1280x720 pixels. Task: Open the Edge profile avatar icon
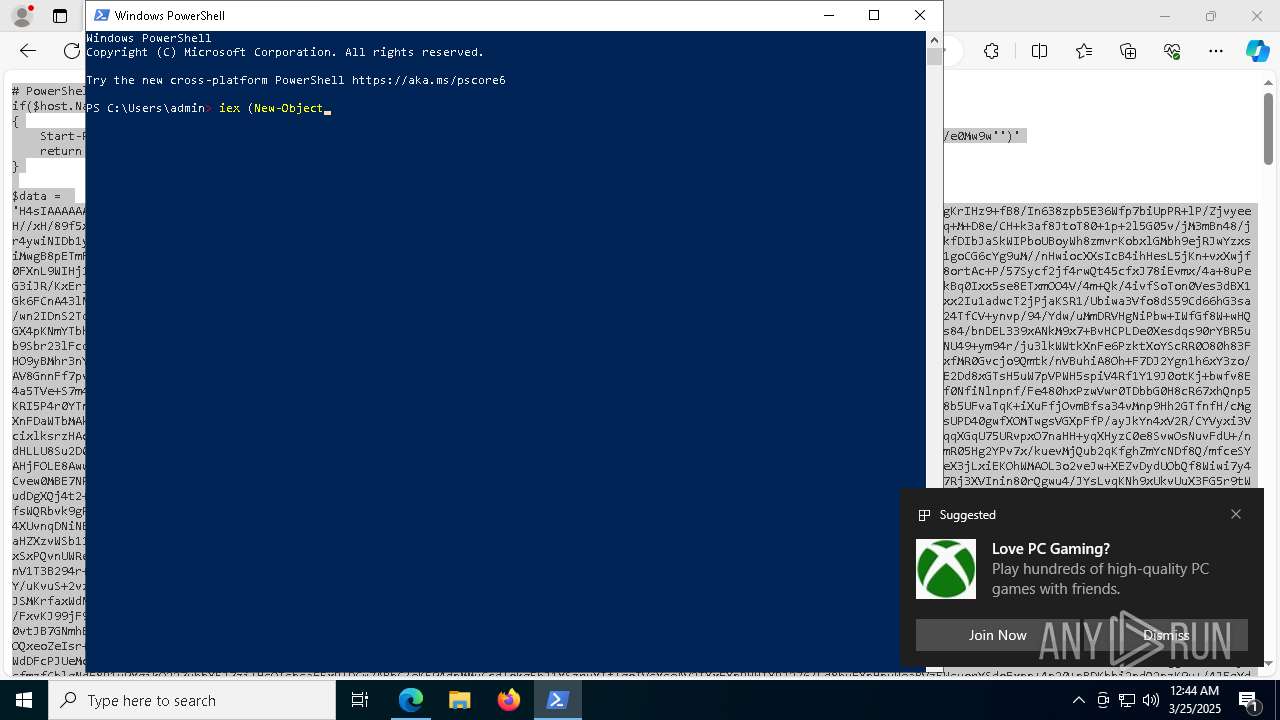point(21,16)
